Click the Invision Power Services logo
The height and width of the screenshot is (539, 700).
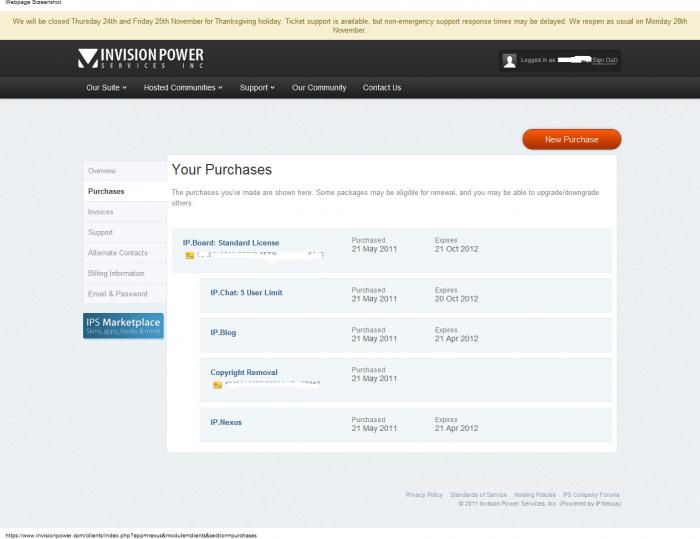point(141,58)
